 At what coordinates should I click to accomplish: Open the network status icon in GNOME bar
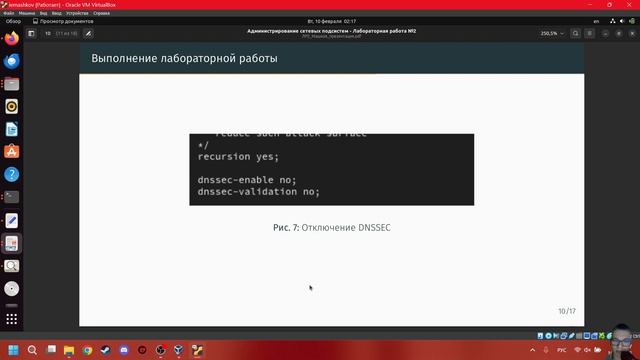pyautogui.click(x=613, y=21)
